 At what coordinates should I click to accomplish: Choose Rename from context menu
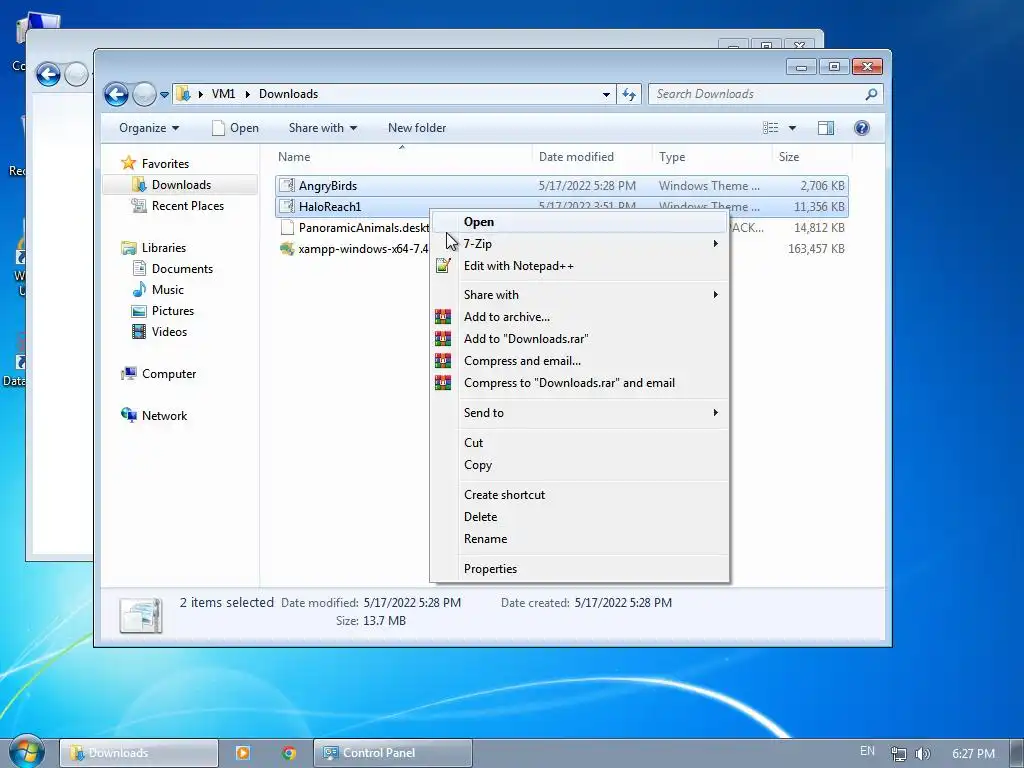coord(579,539)
